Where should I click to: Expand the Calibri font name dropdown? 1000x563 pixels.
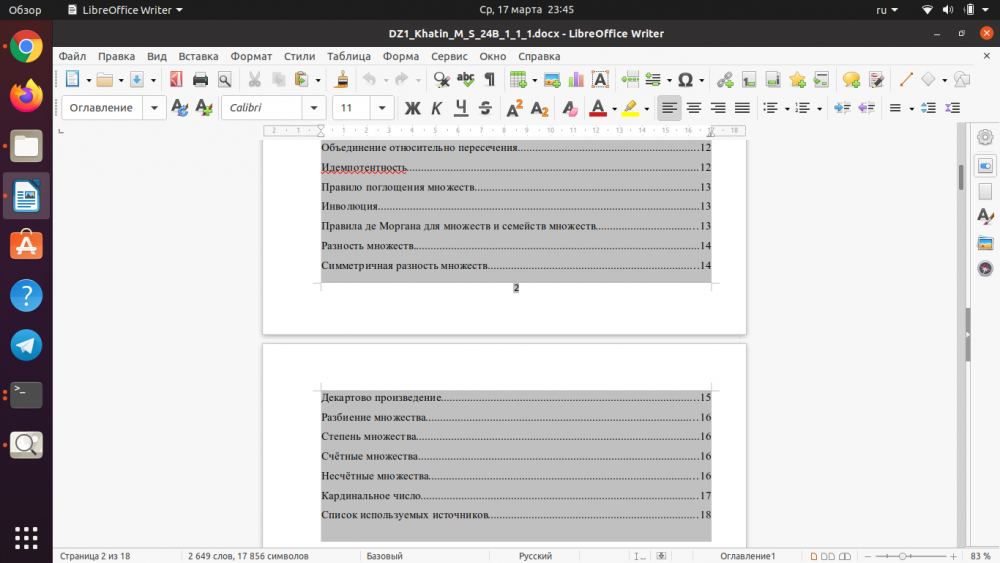tap(315, 108)
